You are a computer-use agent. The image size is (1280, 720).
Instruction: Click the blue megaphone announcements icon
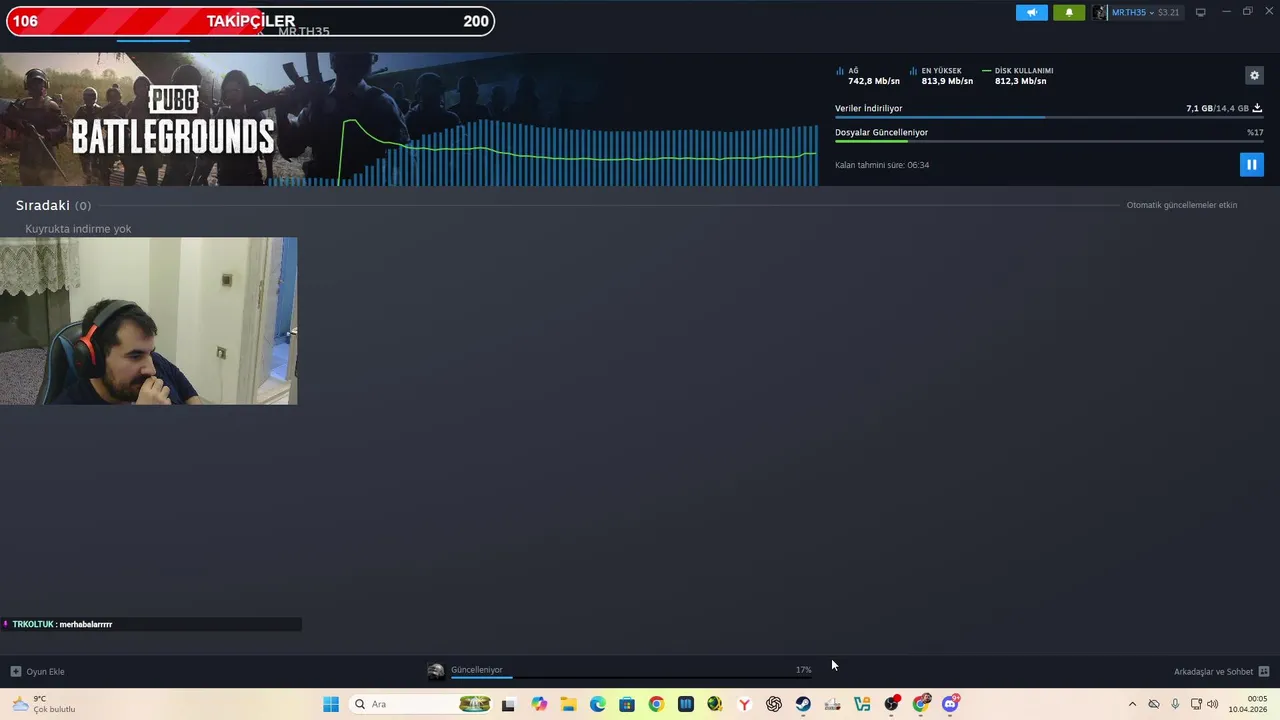coord(1032,12)
